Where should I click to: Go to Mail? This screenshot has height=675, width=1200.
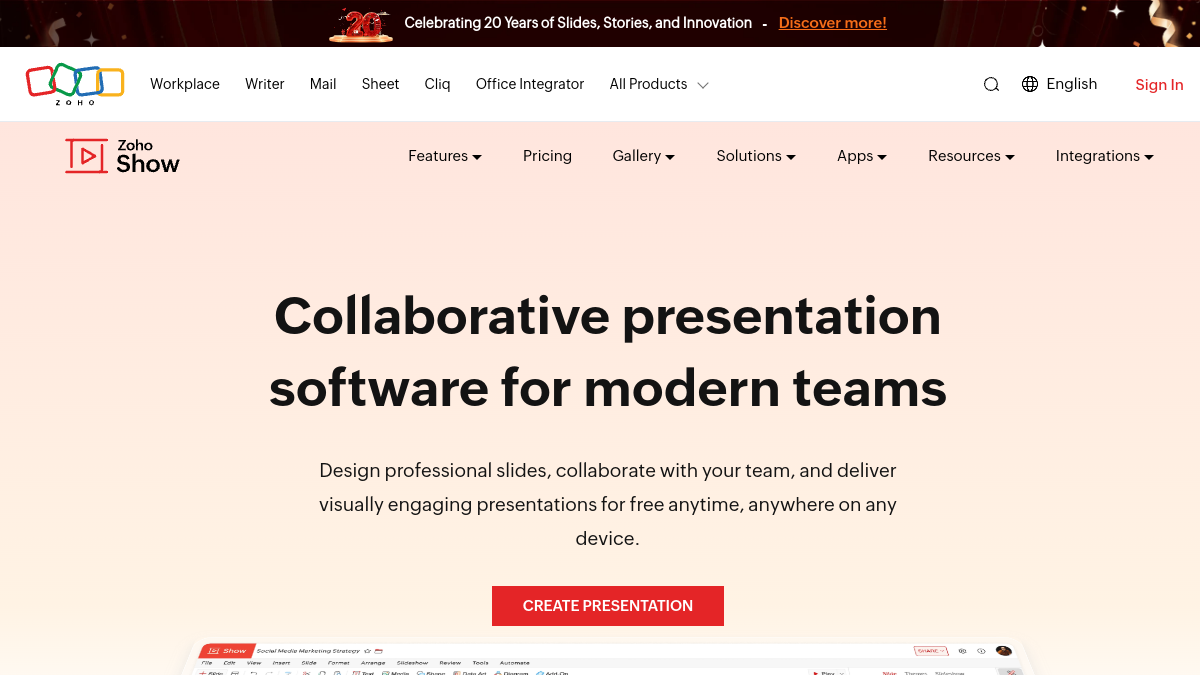click(x=323, y=84)
